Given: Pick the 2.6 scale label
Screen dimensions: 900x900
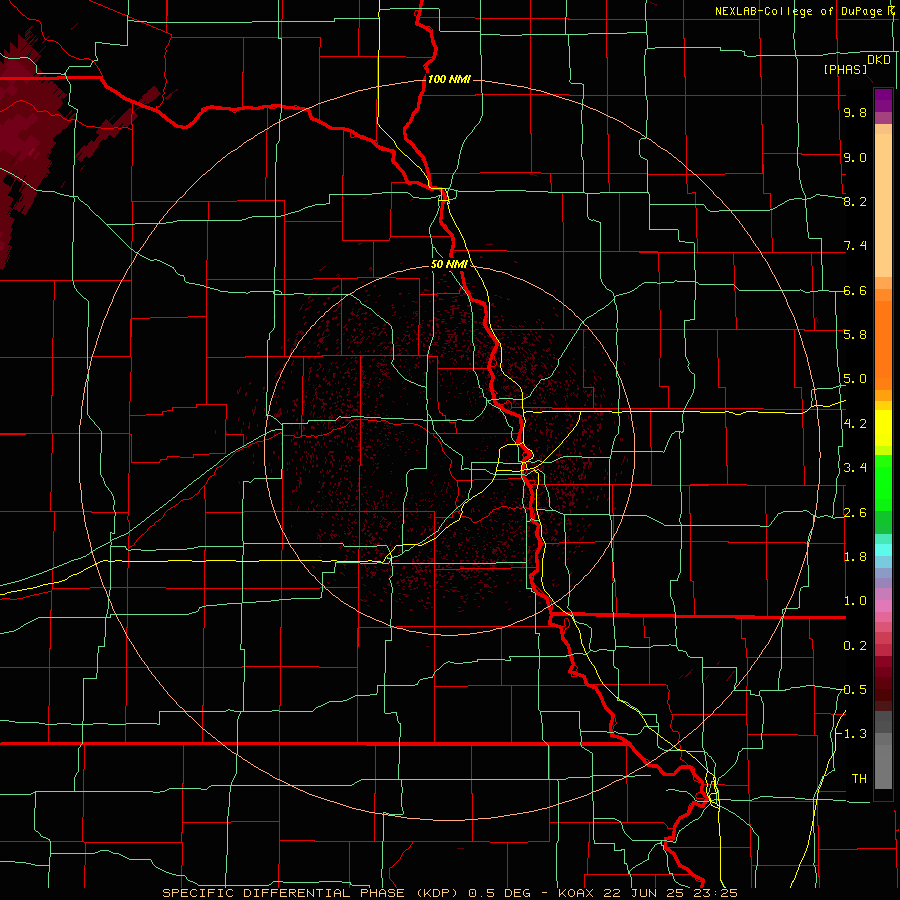Looking at the screenshot, I should (x=855, y=513).
